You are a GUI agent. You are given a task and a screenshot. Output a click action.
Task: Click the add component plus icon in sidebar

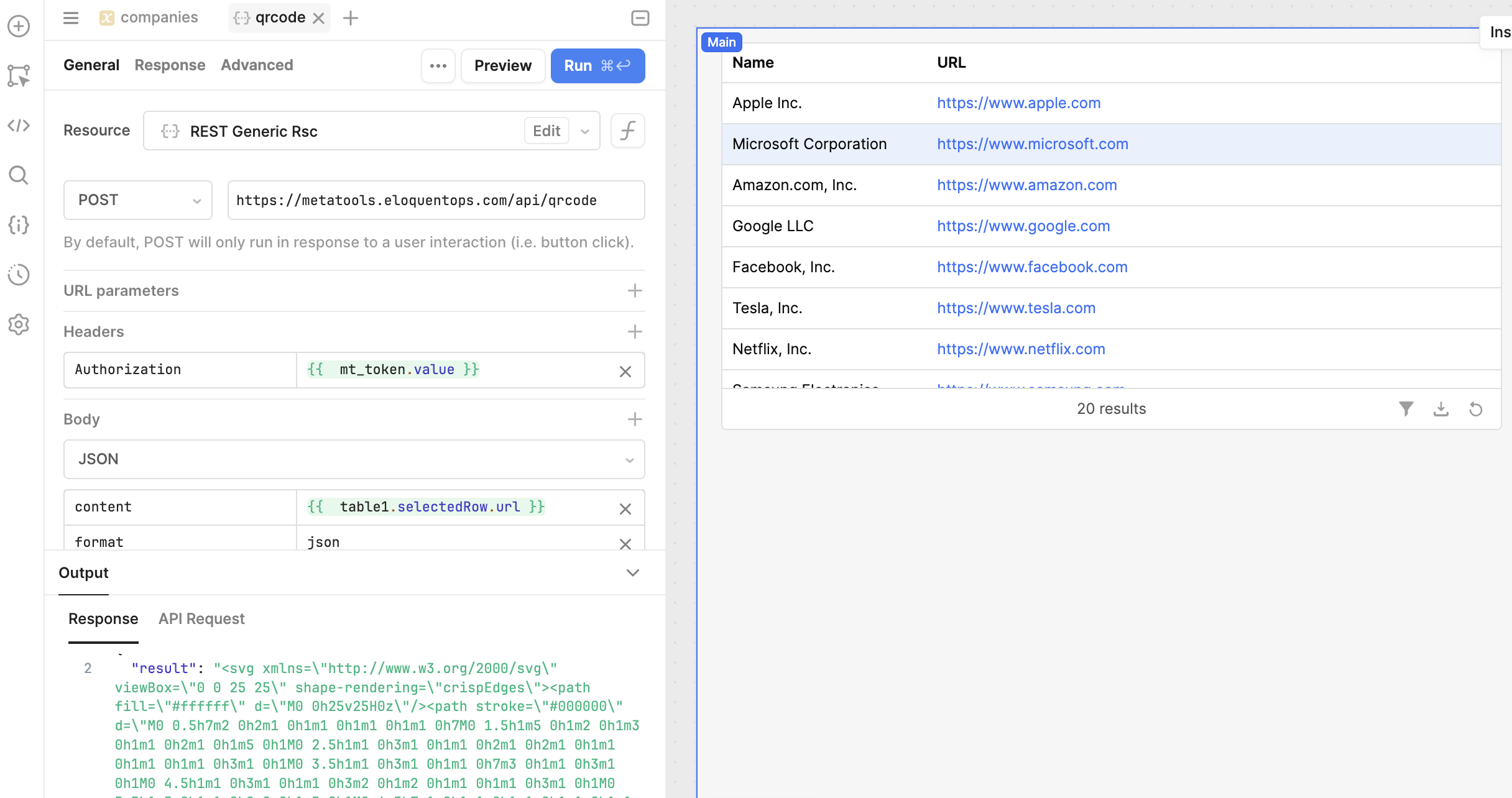(19, 26)
